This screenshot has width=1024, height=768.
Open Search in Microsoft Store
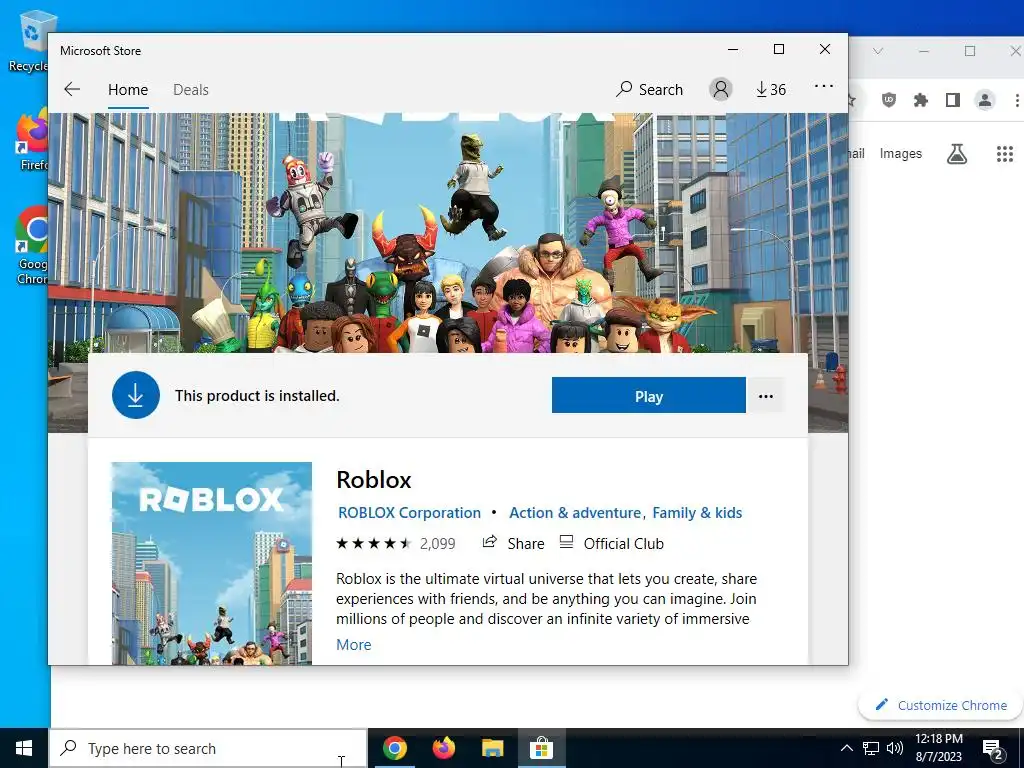pyautogui.click(x=649, y=89)
